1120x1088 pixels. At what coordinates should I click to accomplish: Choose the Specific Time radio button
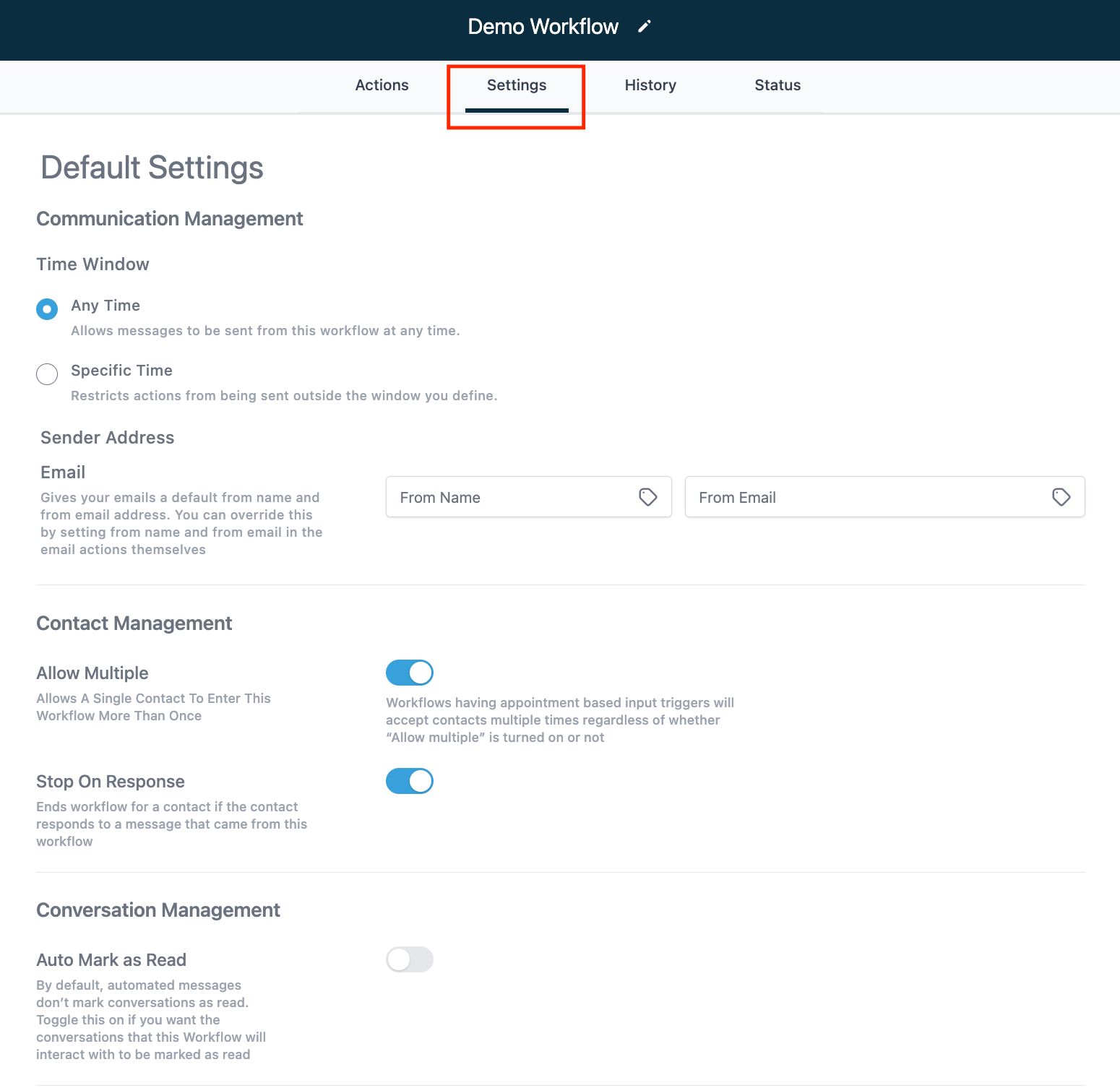tap(47, 374)
